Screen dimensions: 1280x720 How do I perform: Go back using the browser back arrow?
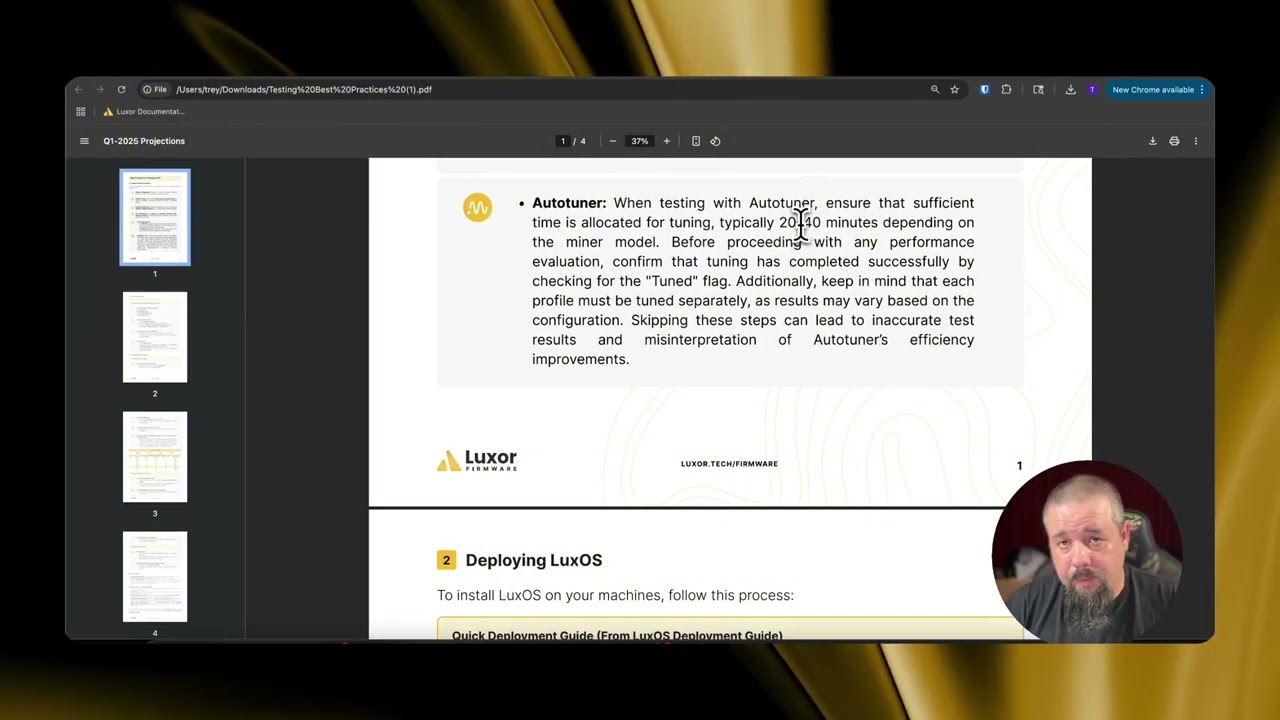[x=79, y=90]
